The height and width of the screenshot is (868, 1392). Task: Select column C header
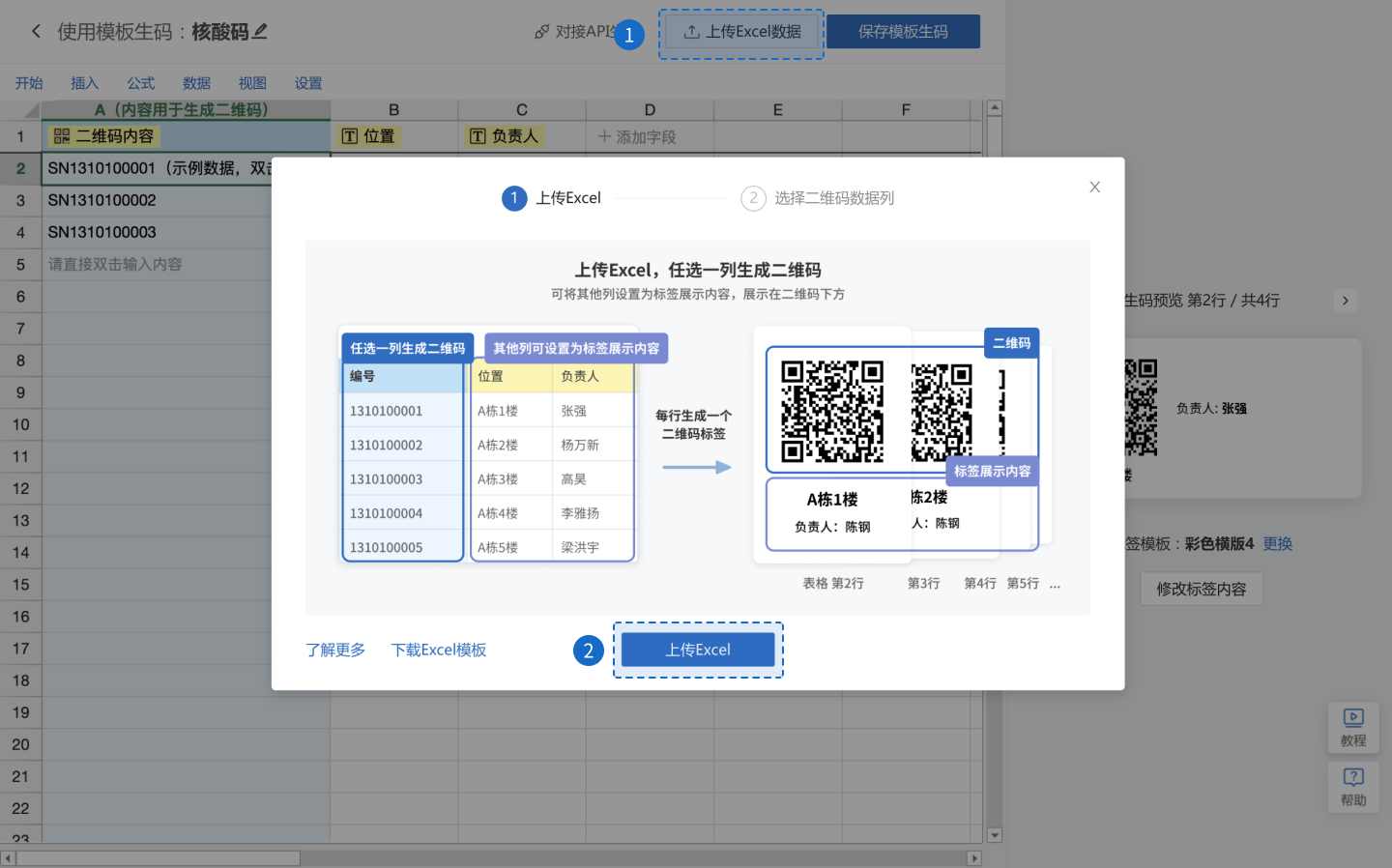pos(522,110)
